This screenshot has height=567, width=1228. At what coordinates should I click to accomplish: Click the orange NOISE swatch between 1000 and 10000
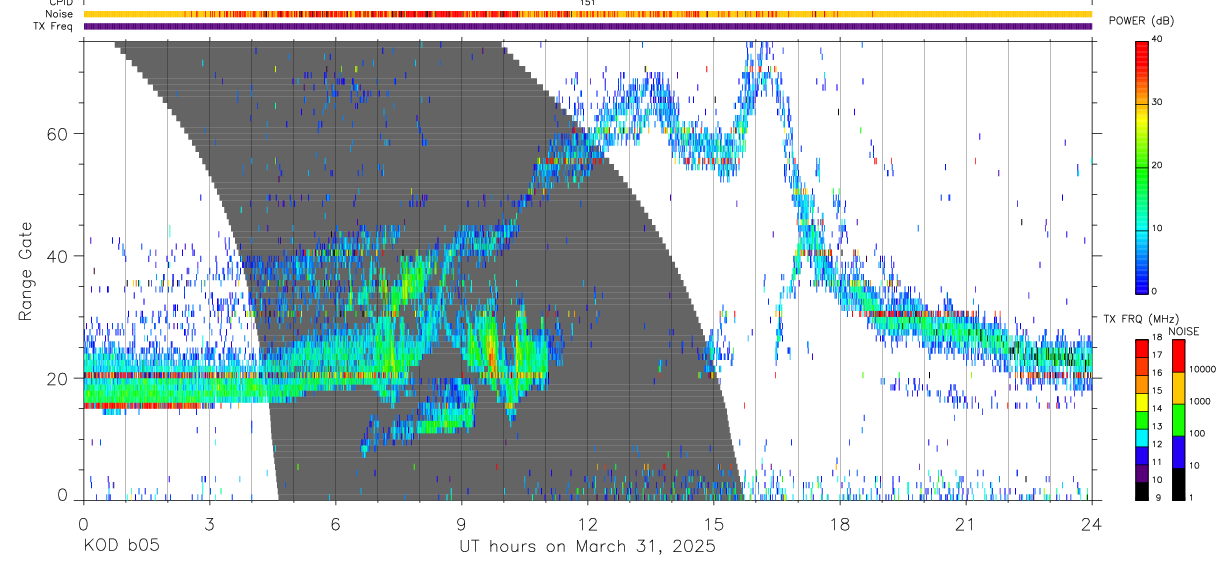click(1179, 388)
